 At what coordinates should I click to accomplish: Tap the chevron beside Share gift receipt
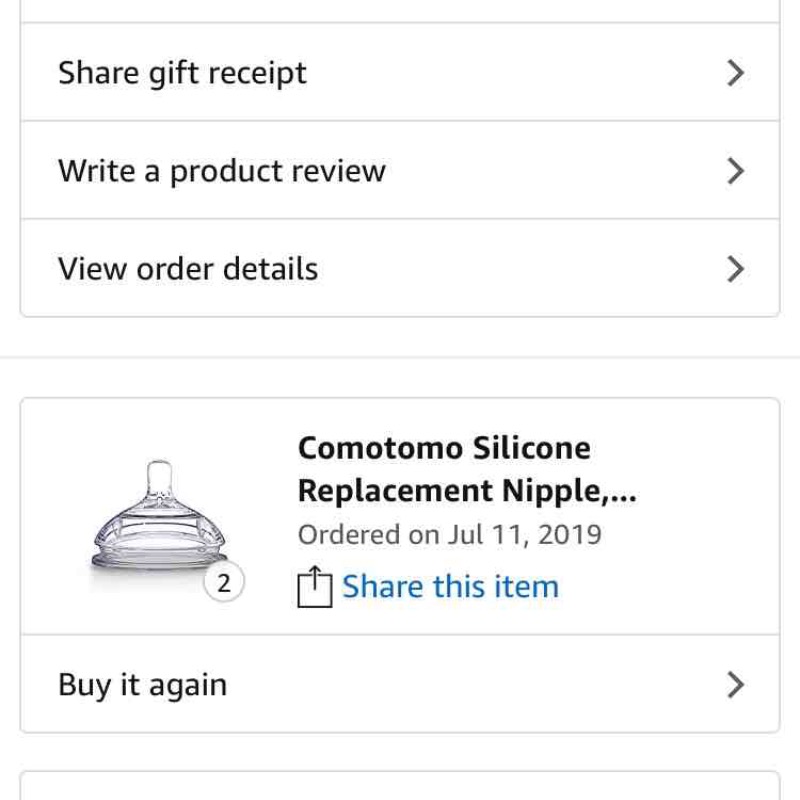coord(735,73)
